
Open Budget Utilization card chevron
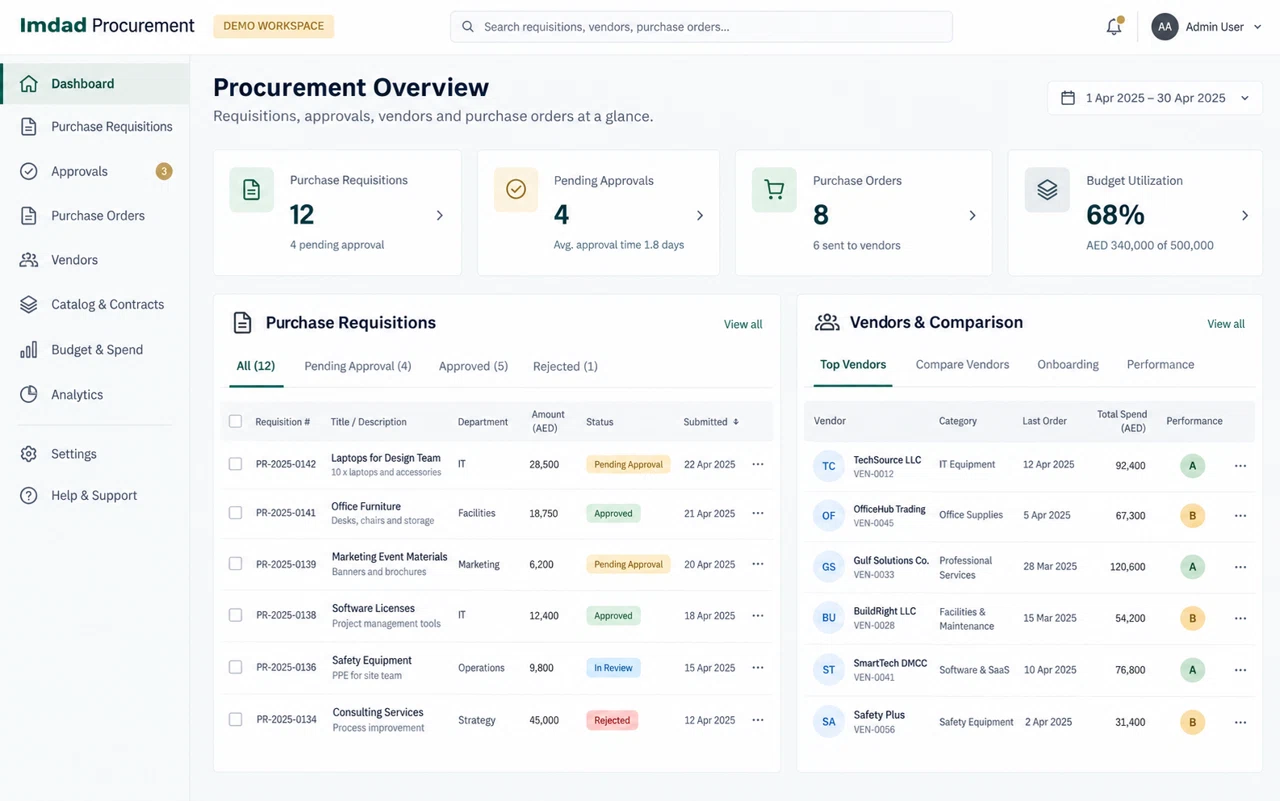click(x=1245, y=215)
